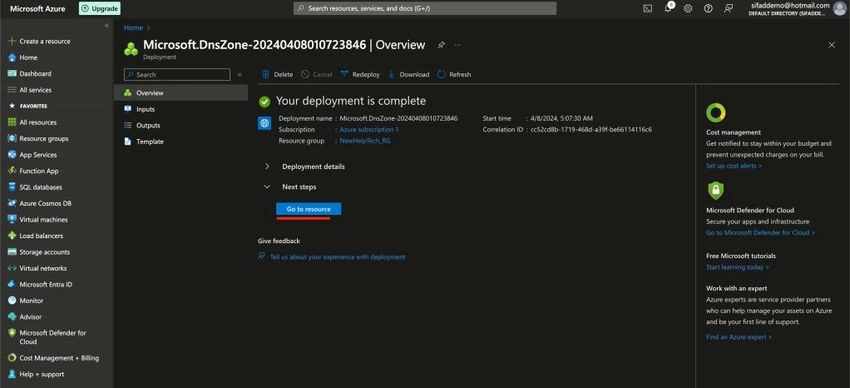Click the Cost management donut icon

(x=716, y=113)
